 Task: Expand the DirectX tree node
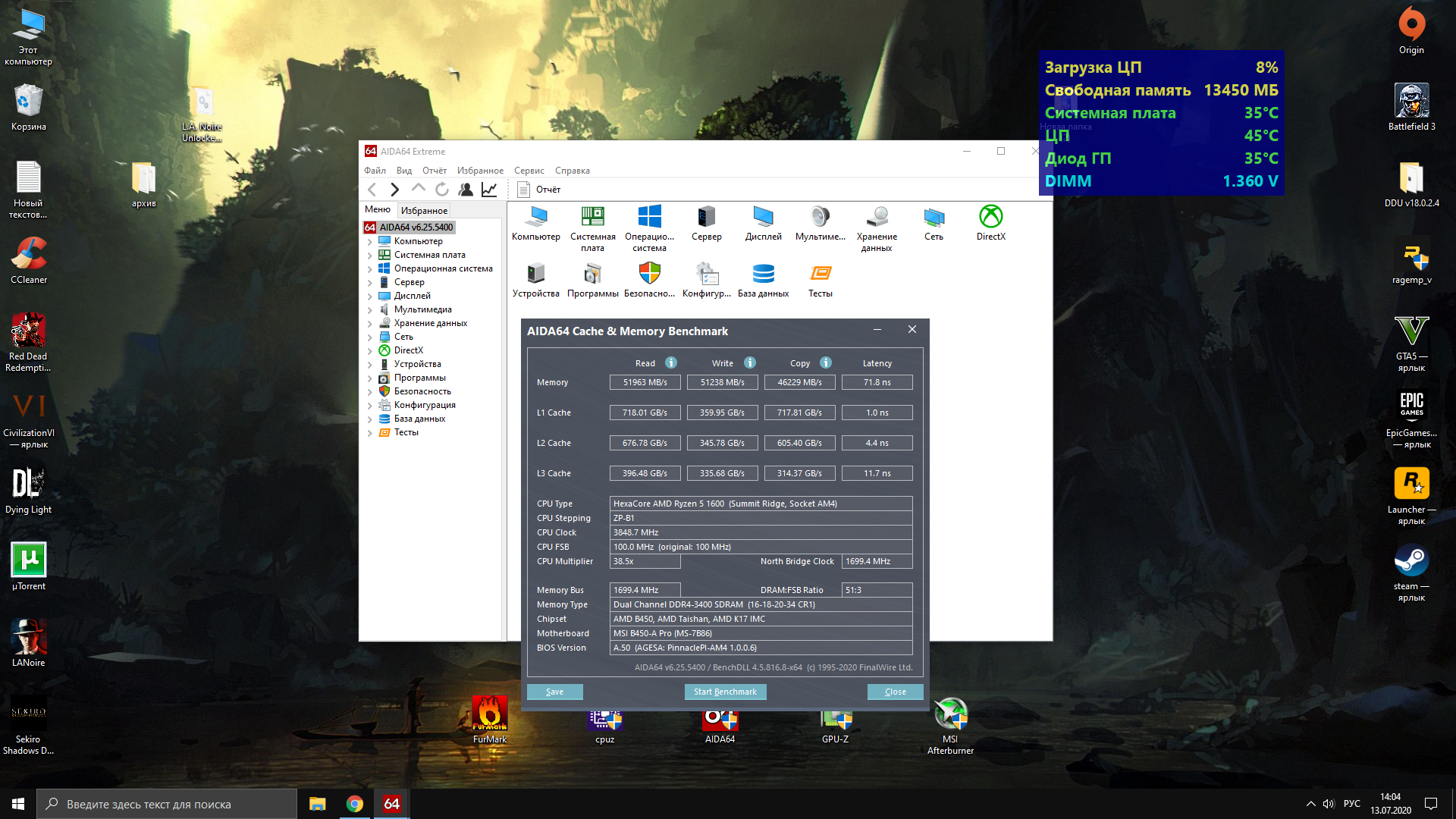point(370,351)
